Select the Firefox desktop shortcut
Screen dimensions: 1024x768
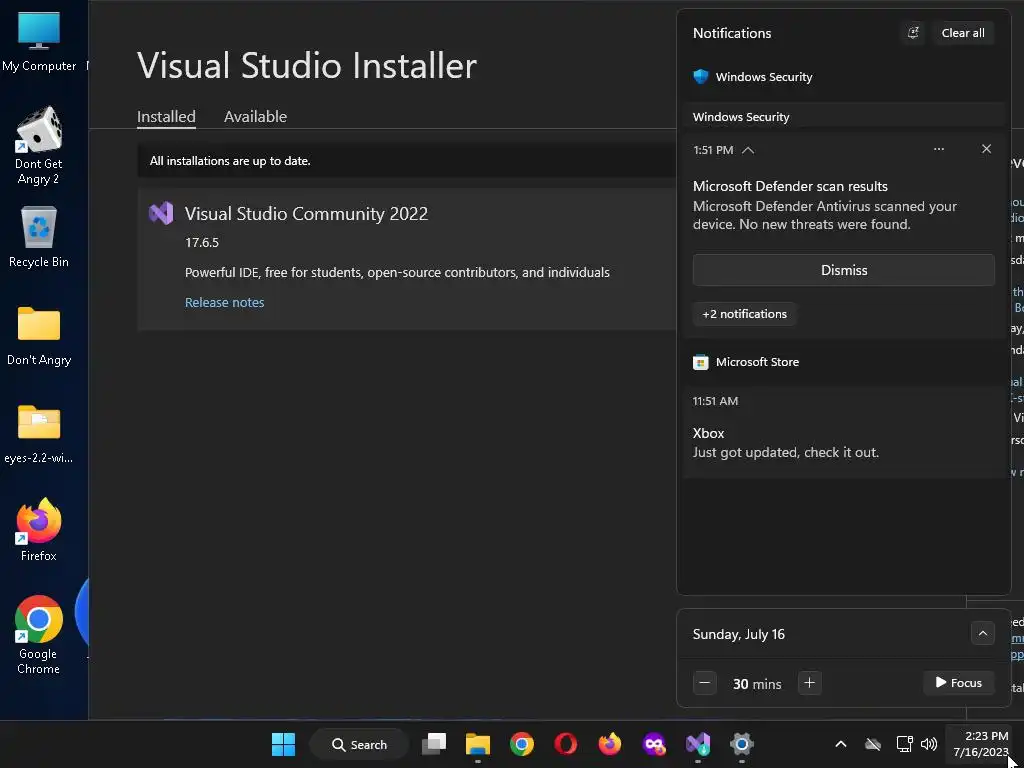click(39, 530)
